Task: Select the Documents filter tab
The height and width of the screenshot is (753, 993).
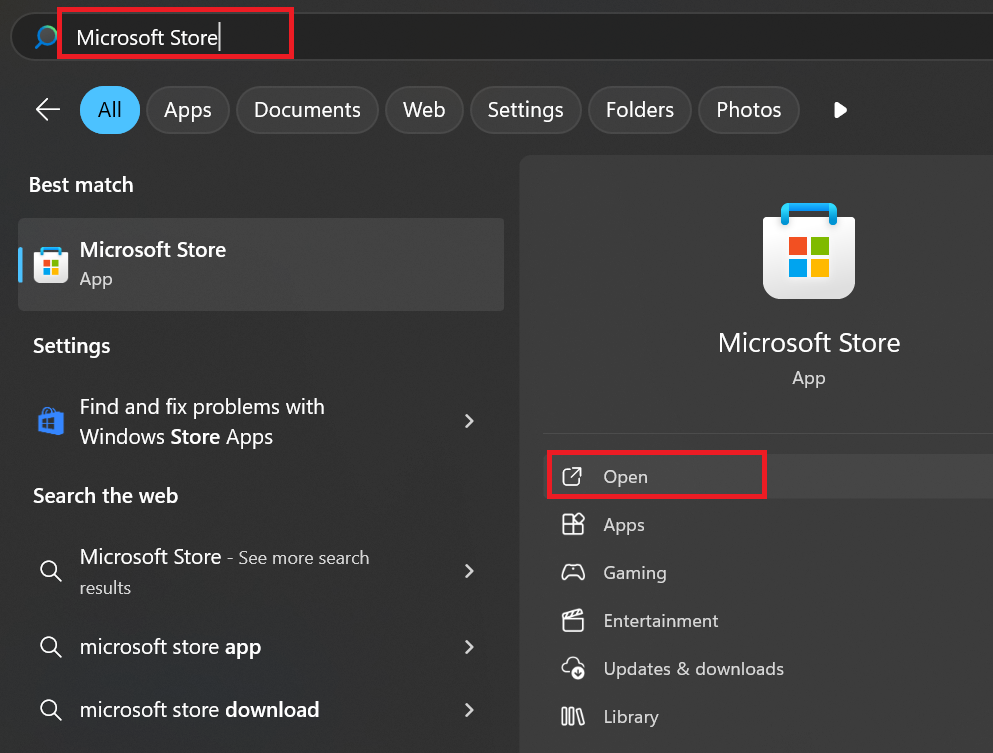Action: (307, 110)
